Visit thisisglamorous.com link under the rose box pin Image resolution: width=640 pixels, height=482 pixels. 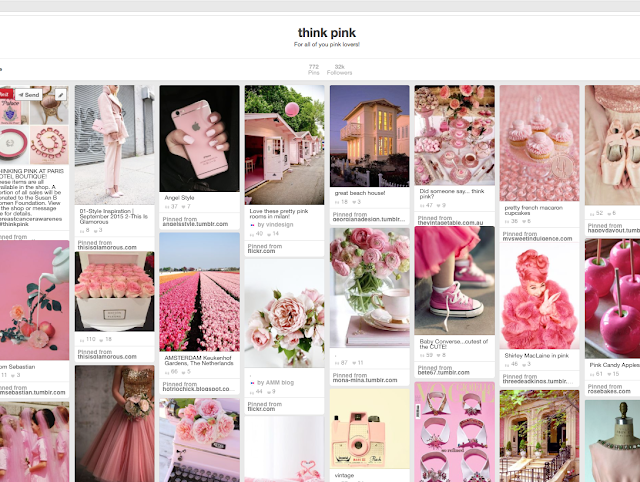click(107, 357)
